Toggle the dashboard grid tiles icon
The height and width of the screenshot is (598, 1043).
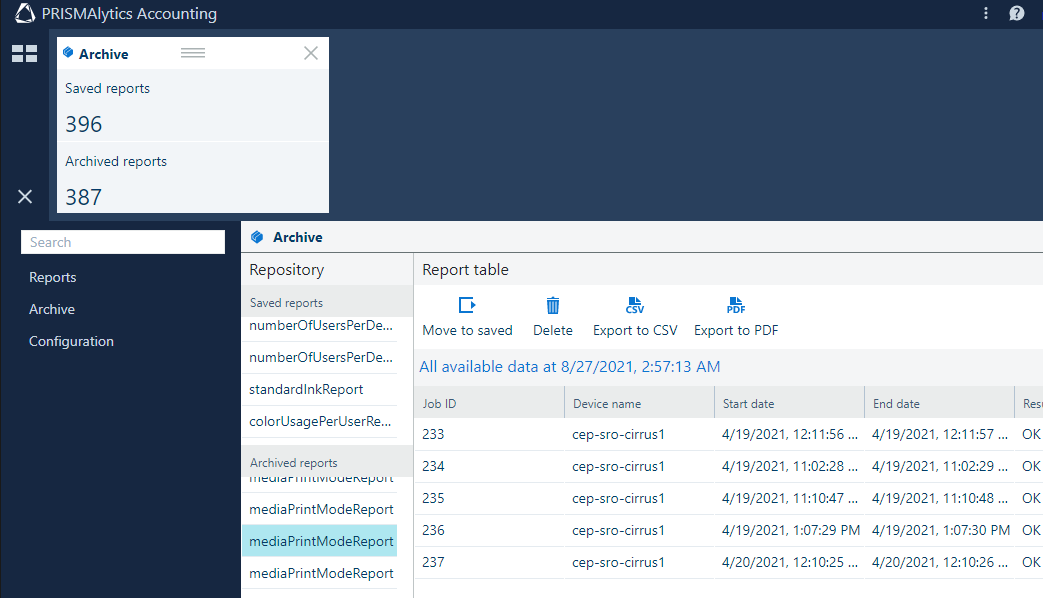tap(24, 54)
